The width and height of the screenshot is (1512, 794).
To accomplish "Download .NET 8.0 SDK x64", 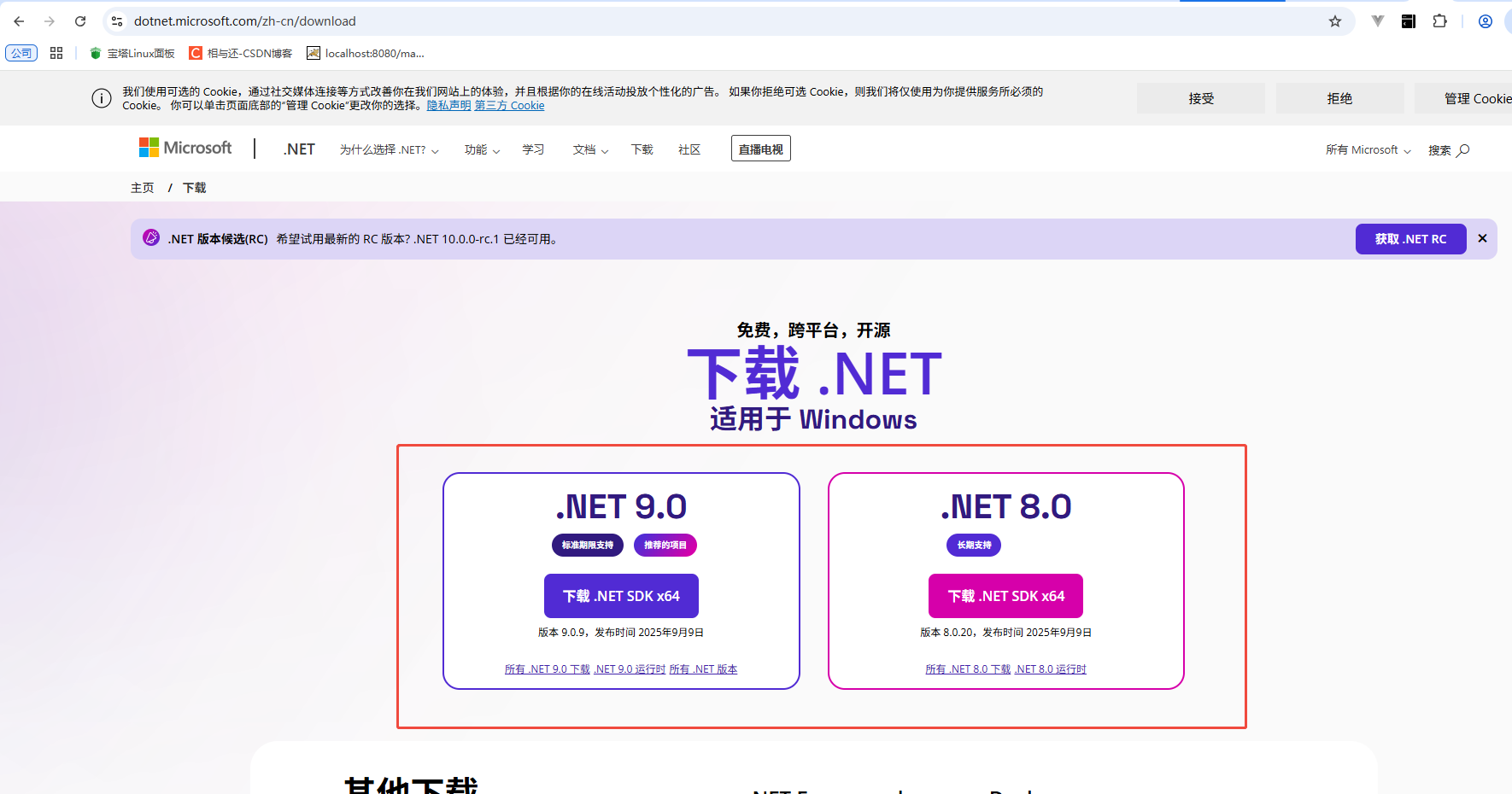I will click(x=1005, y=596).
